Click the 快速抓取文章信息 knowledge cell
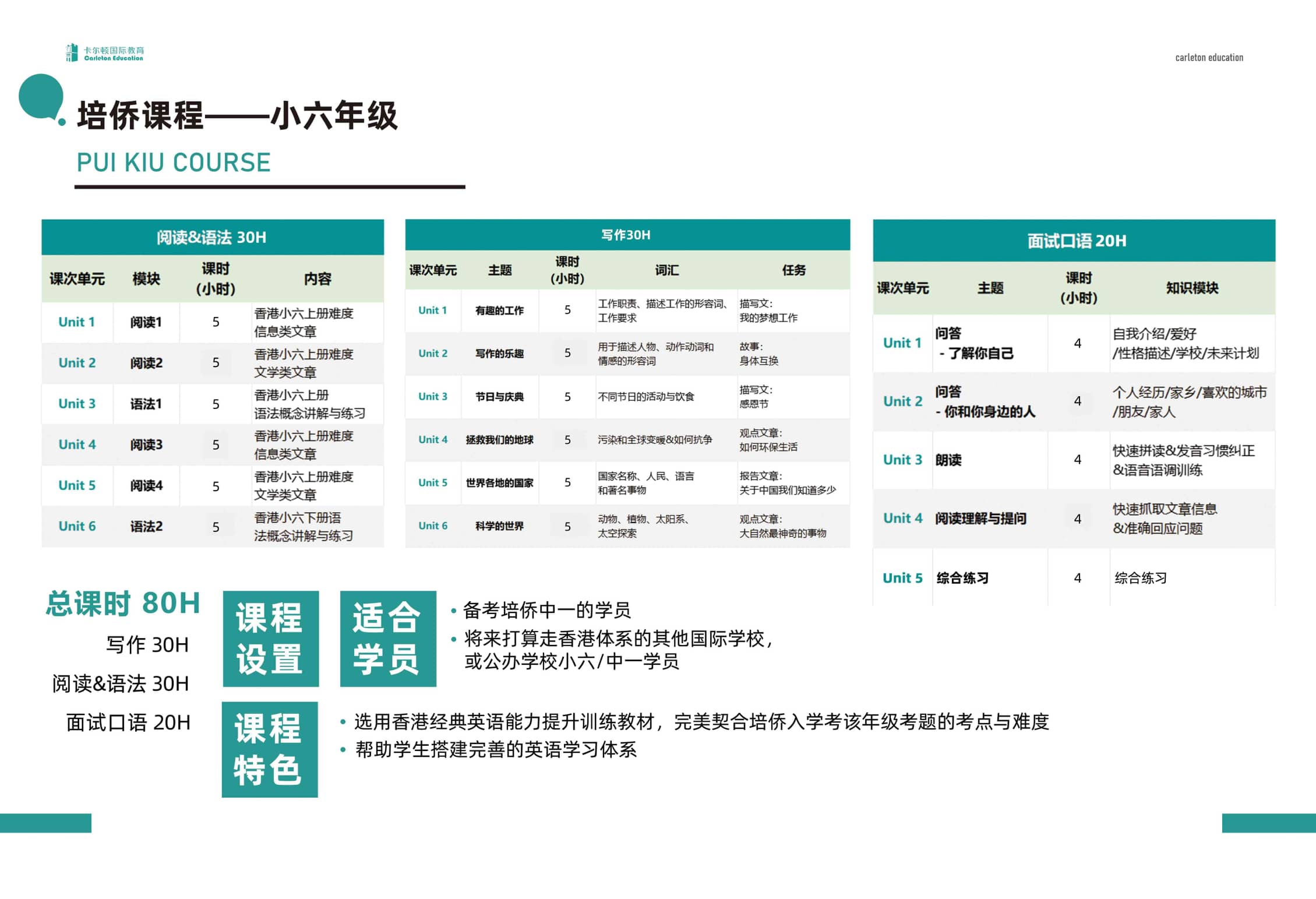 click(x=1192, y=518)
